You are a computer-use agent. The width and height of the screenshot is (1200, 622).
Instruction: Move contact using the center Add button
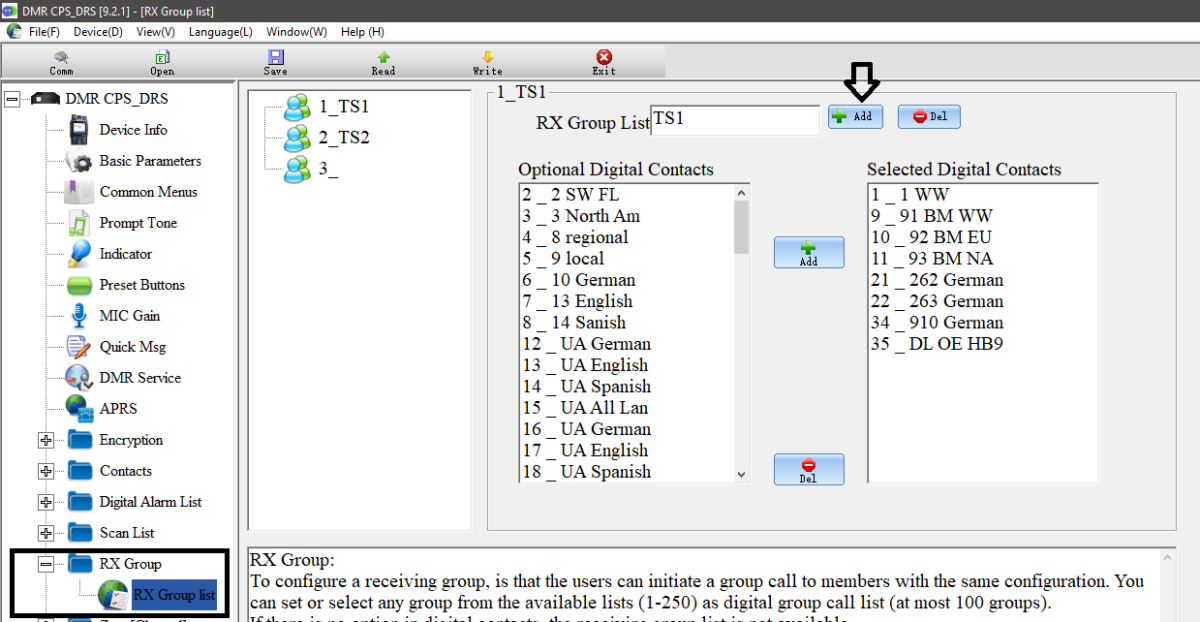(808, 252)
